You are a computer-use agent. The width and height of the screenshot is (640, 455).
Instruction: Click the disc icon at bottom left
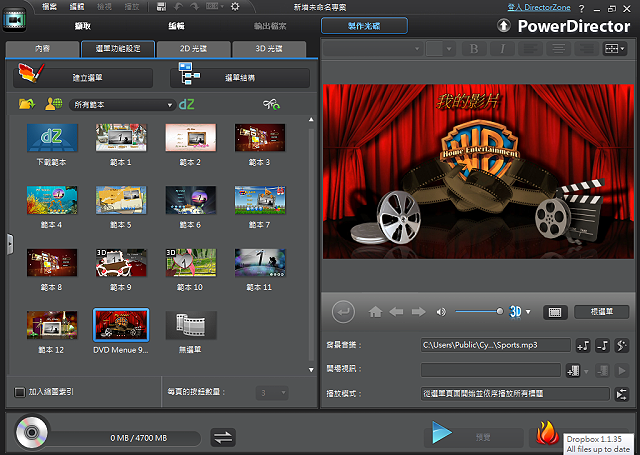[x=31, y=432]
